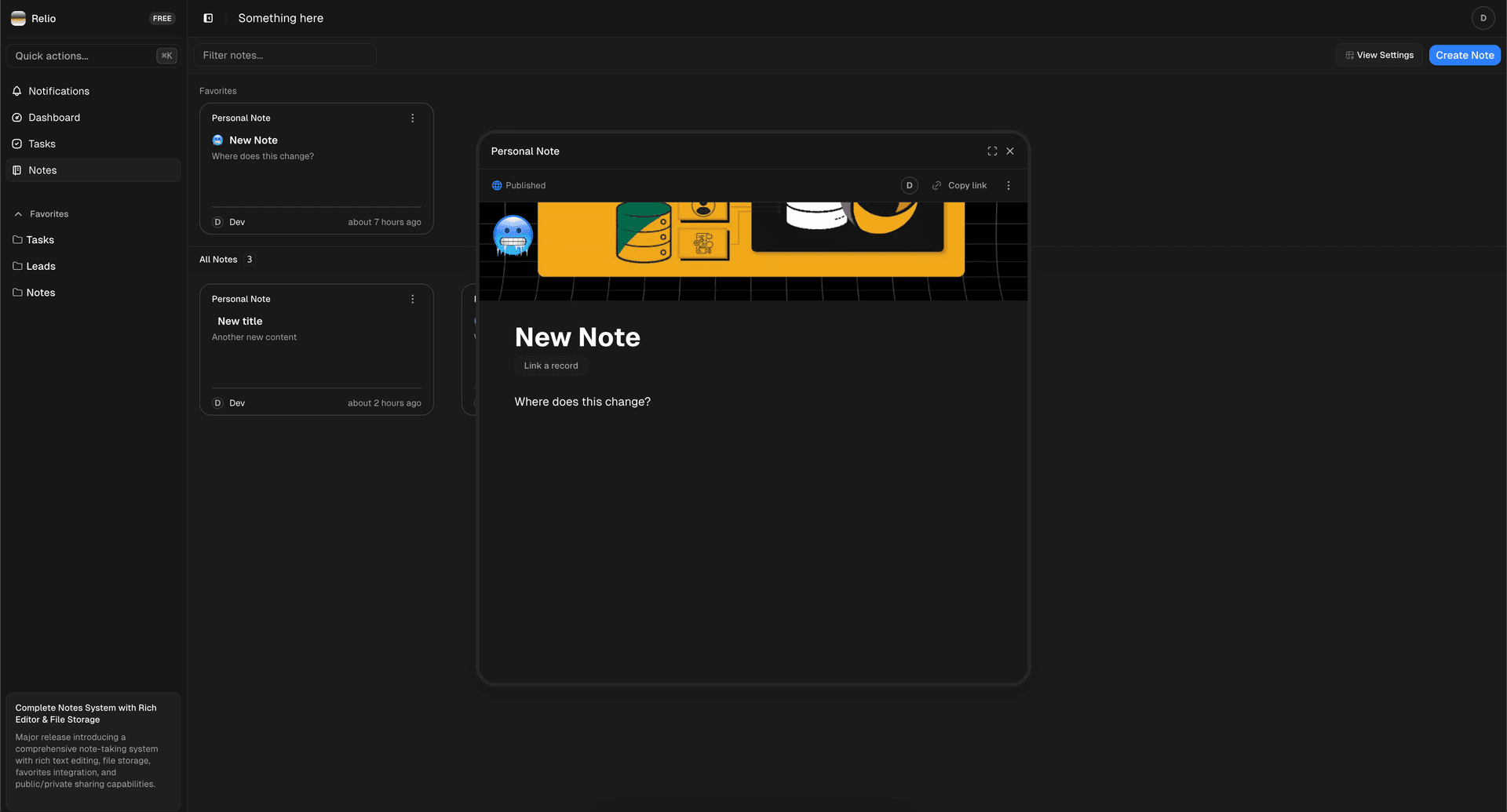Open the Leads folder in favorites

tap(41, 267)
